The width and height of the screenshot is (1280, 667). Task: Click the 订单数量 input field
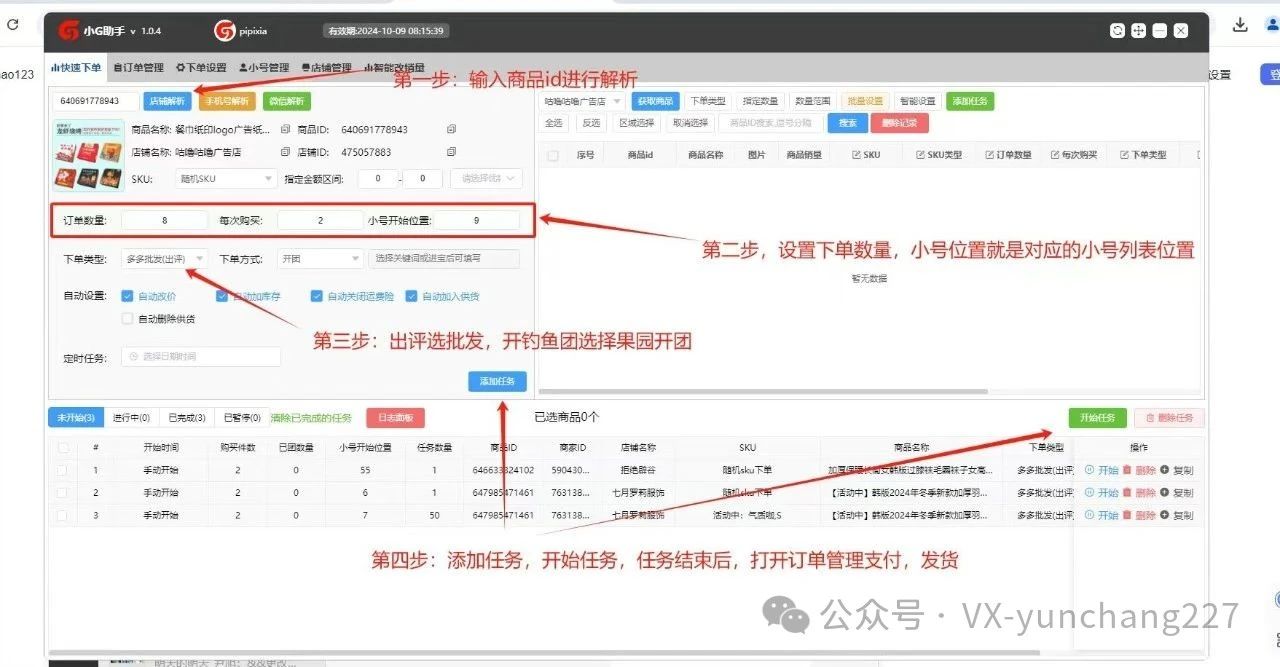coord(164,220)
